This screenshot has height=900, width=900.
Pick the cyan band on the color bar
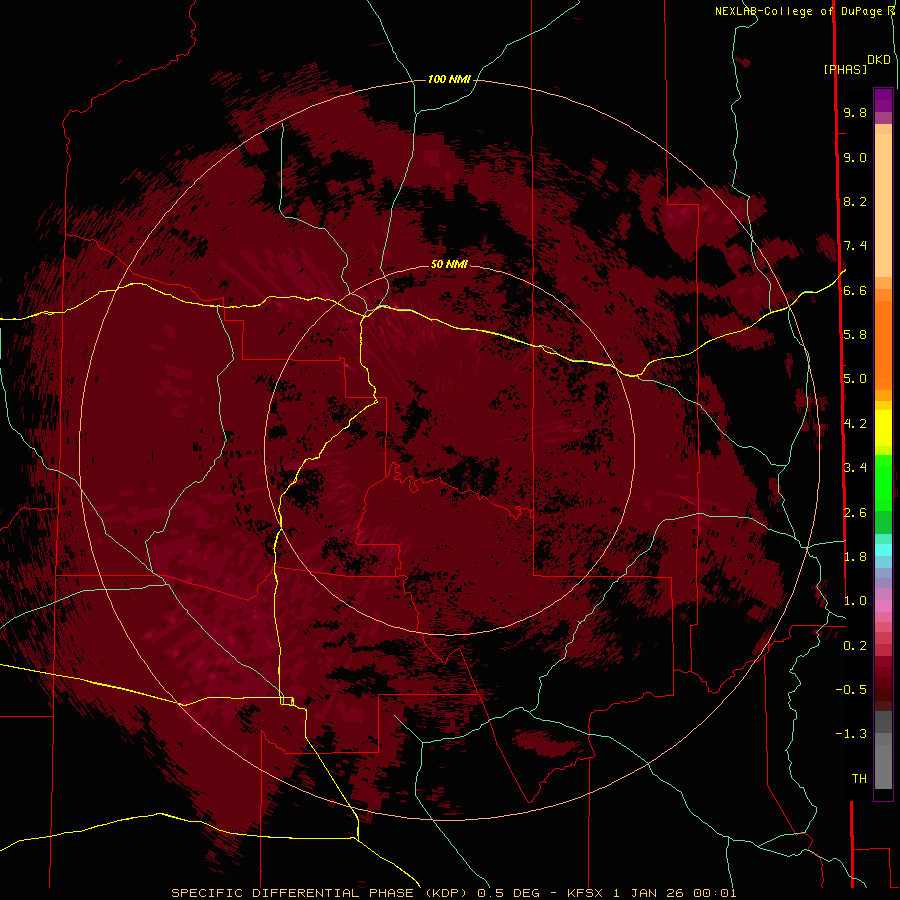pyautogui.click(x=883, y=550)
